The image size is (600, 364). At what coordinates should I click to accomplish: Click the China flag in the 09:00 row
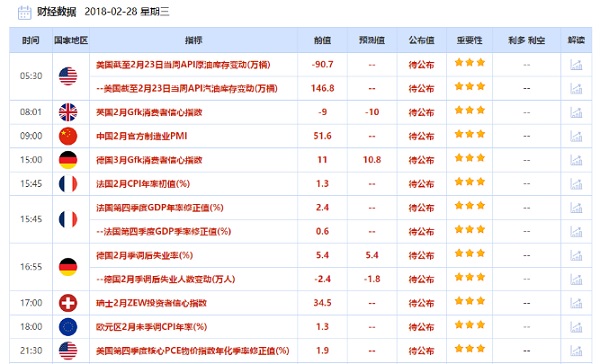coord(68,136)
